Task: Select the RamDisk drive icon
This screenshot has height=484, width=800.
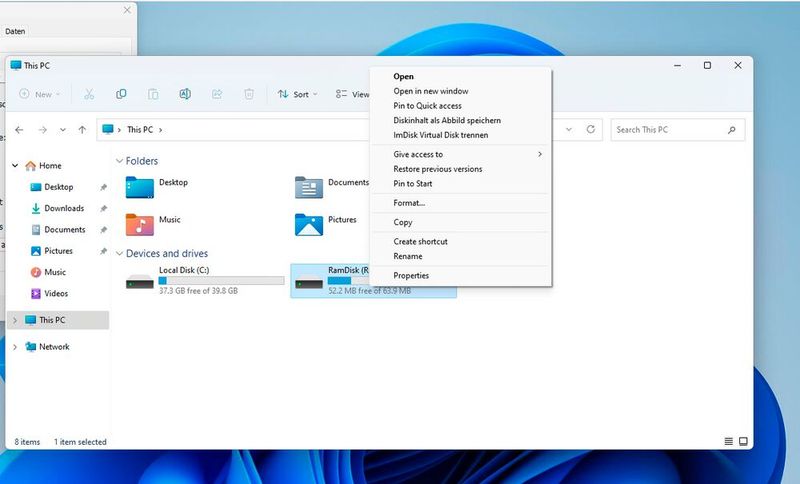Action: [309, 282]
